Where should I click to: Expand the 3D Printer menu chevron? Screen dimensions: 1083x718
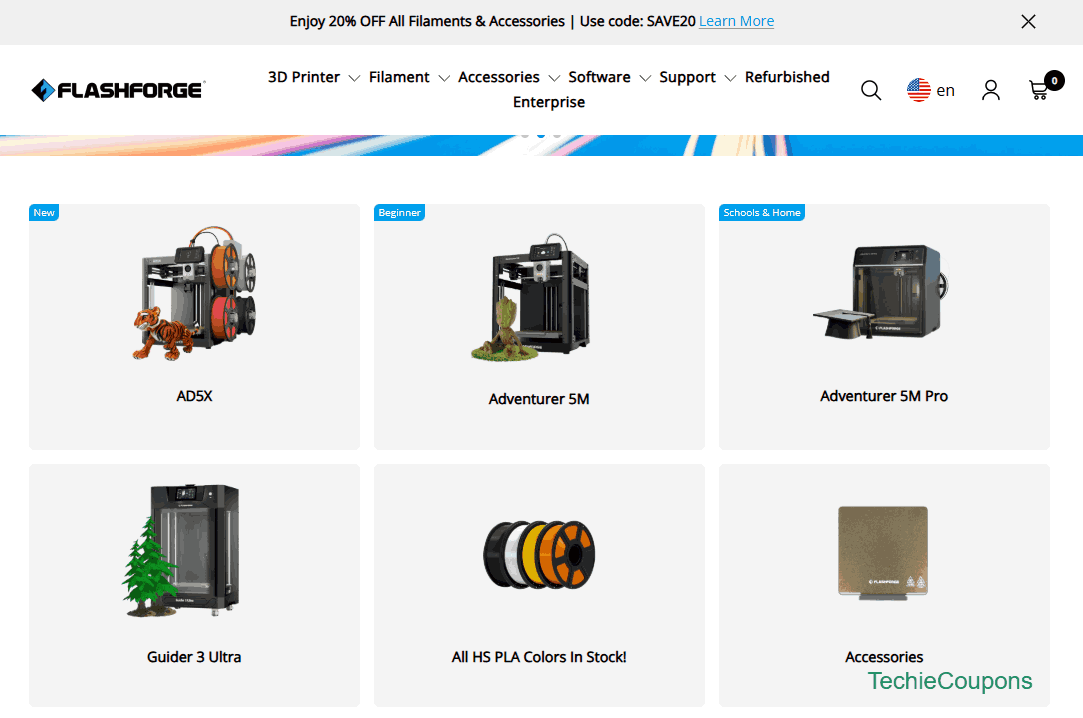(354, 78)
